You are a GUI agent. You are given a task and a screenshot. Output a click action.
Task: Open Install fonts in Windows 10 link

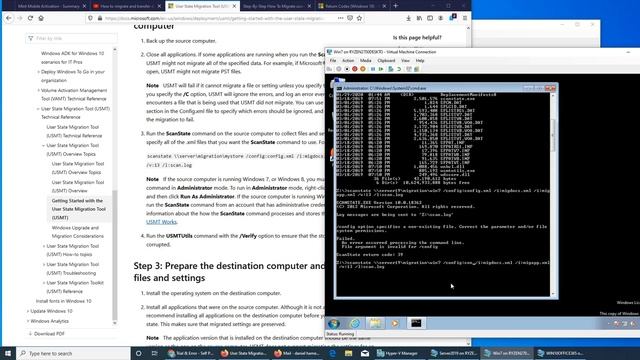point(64,301)
